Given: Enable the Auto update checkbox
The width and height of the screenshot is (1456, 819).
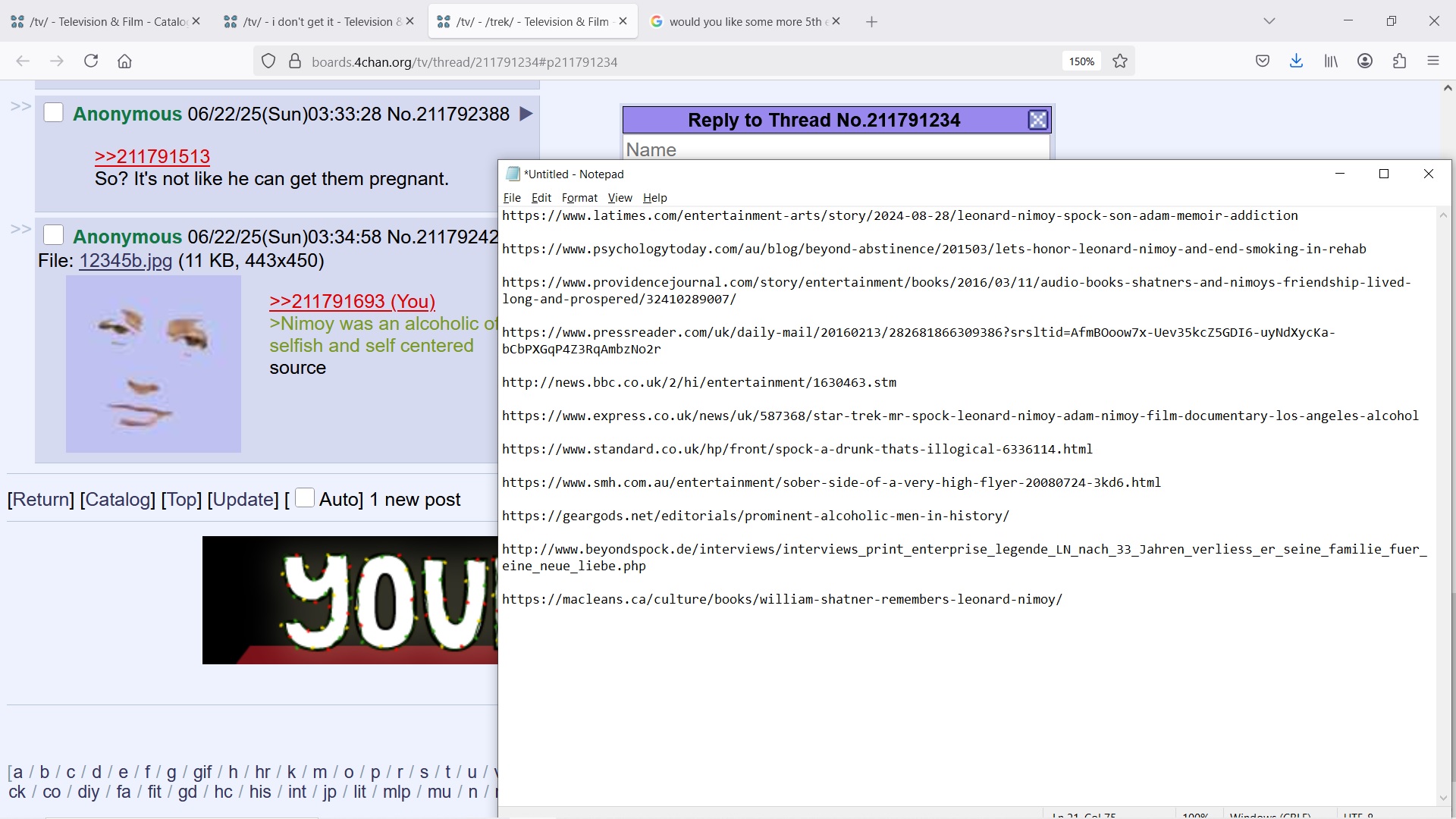Looking at the screenshot, I should pos(304,497).
